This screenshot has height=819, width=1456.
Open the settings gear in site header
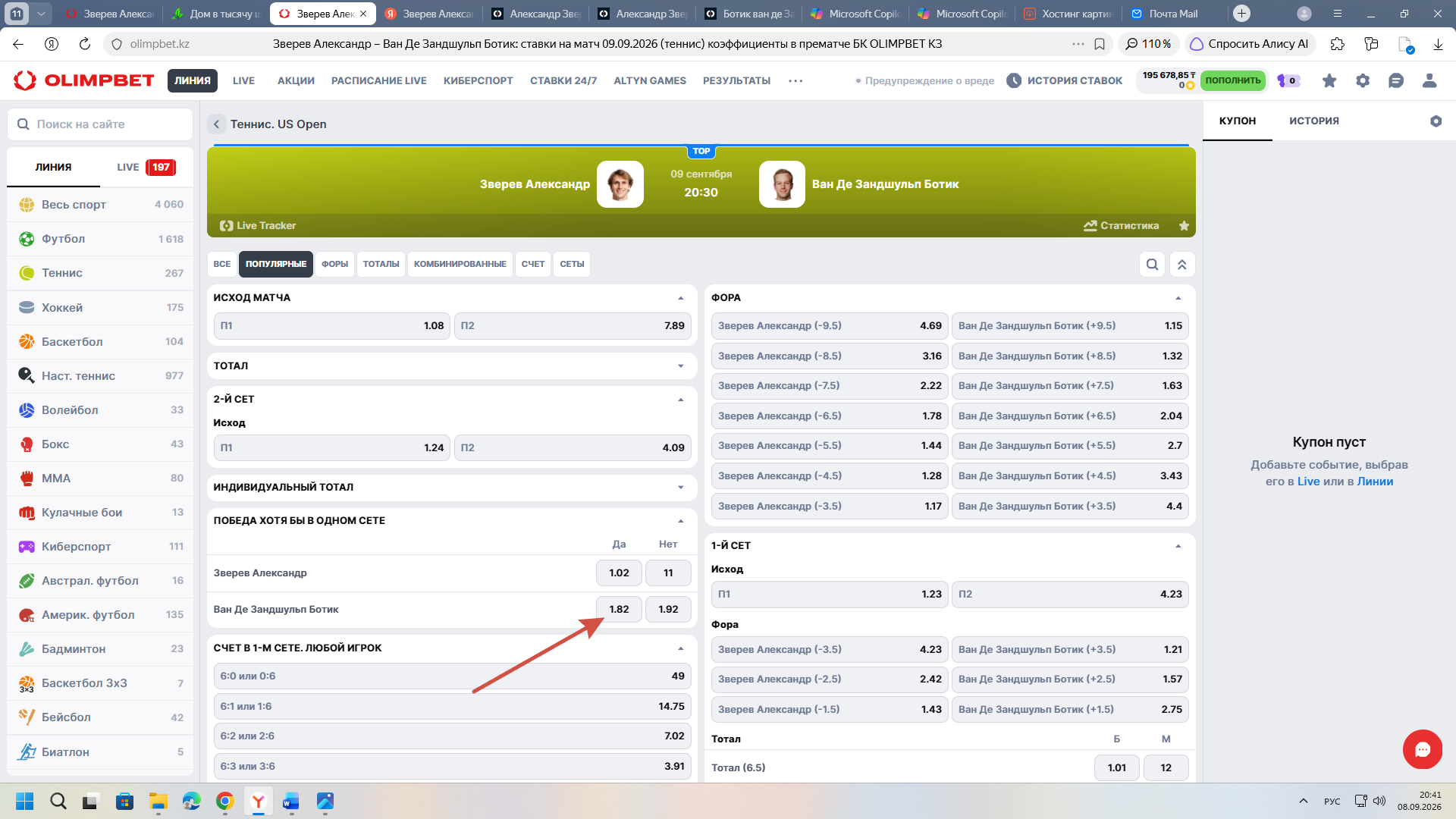[1363, 80]
